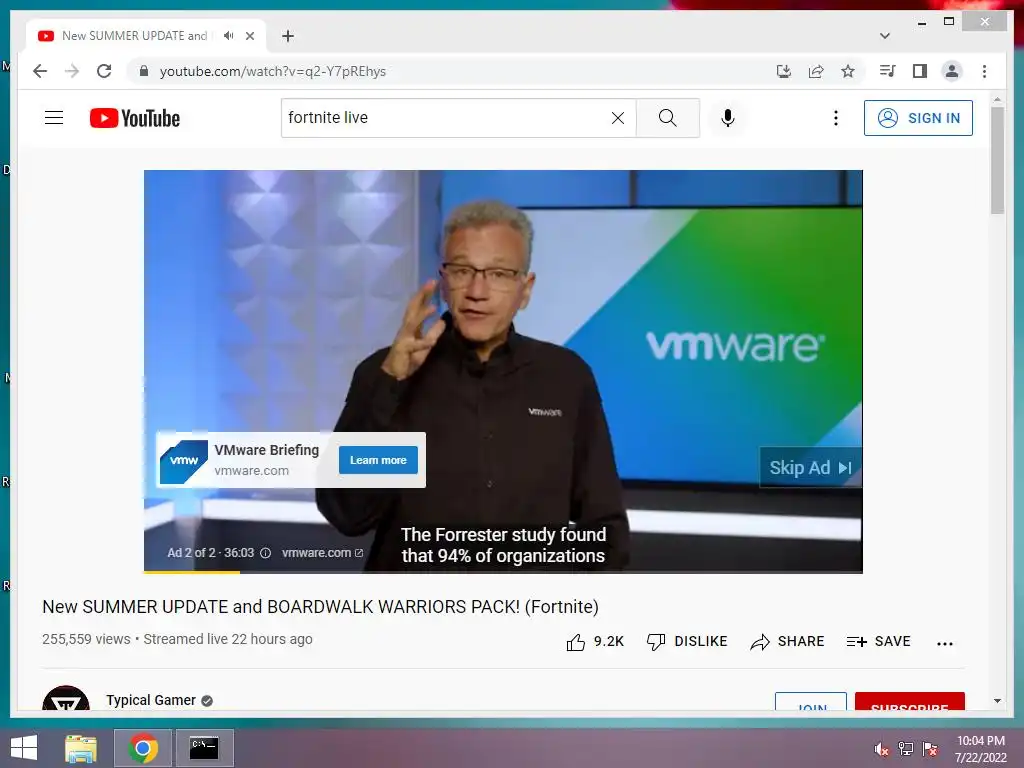Open the SHARE button
1024x768 pixels.
[x=787, y=642]
